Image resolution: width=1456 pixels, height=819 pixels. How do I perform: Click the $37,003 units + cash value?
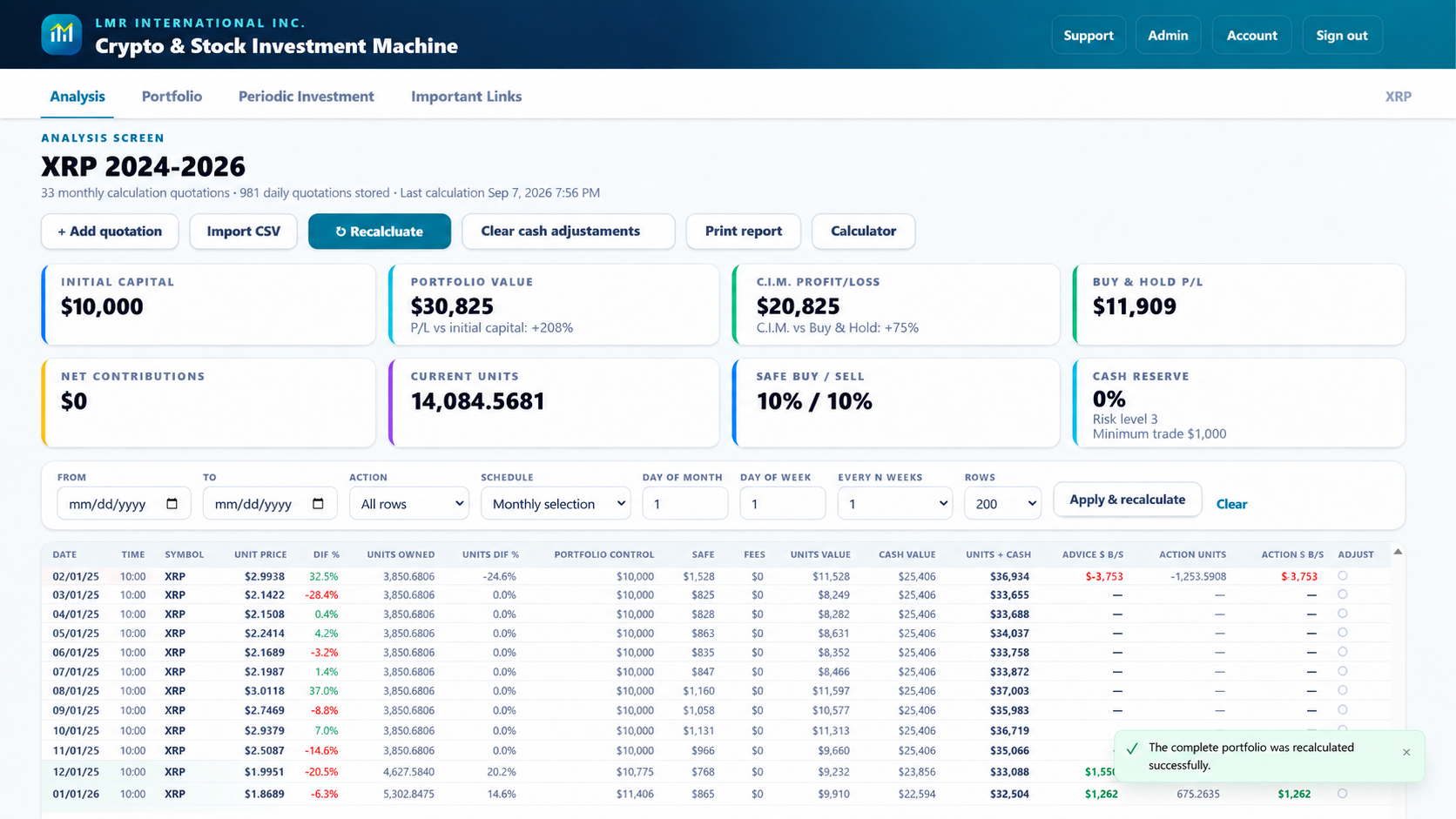point(1010,691)
